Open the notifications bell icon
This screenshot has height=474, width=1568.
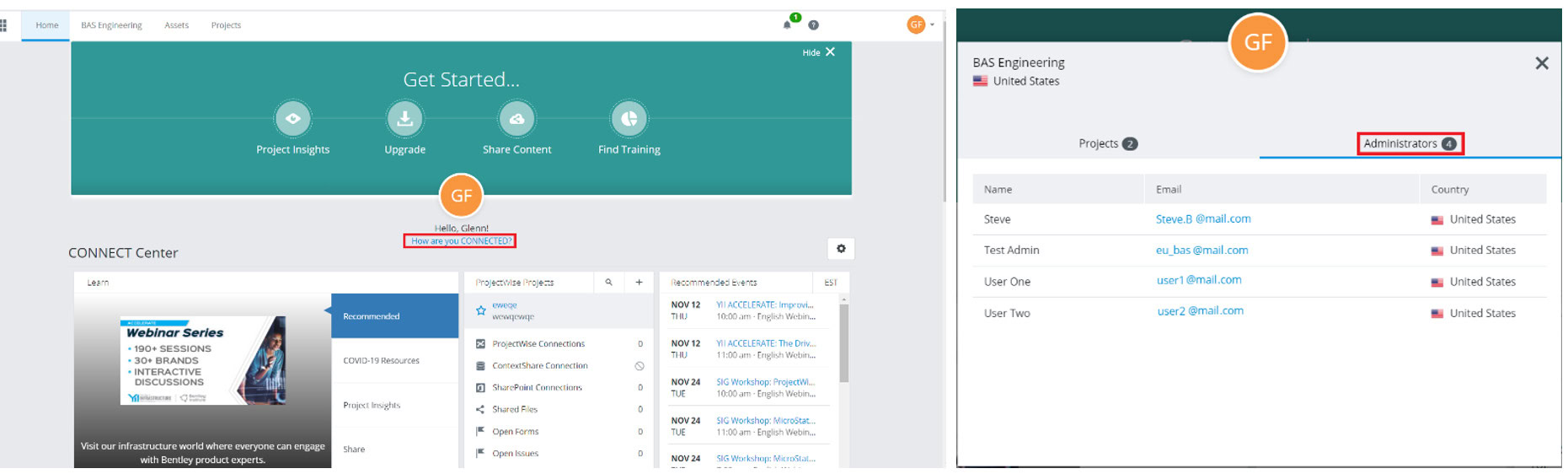tap(787, 24)
